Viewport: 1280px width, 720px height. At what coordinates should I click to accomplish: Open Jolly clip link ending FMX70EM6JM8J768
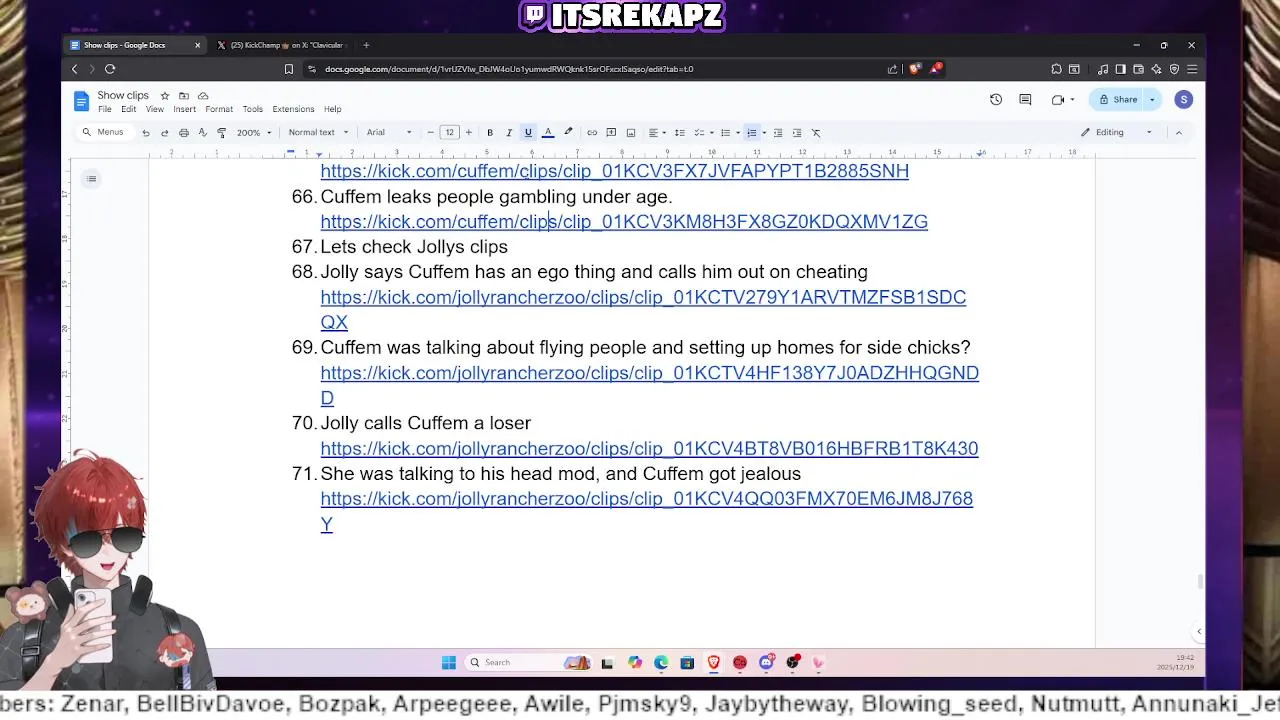coord(646,498)
